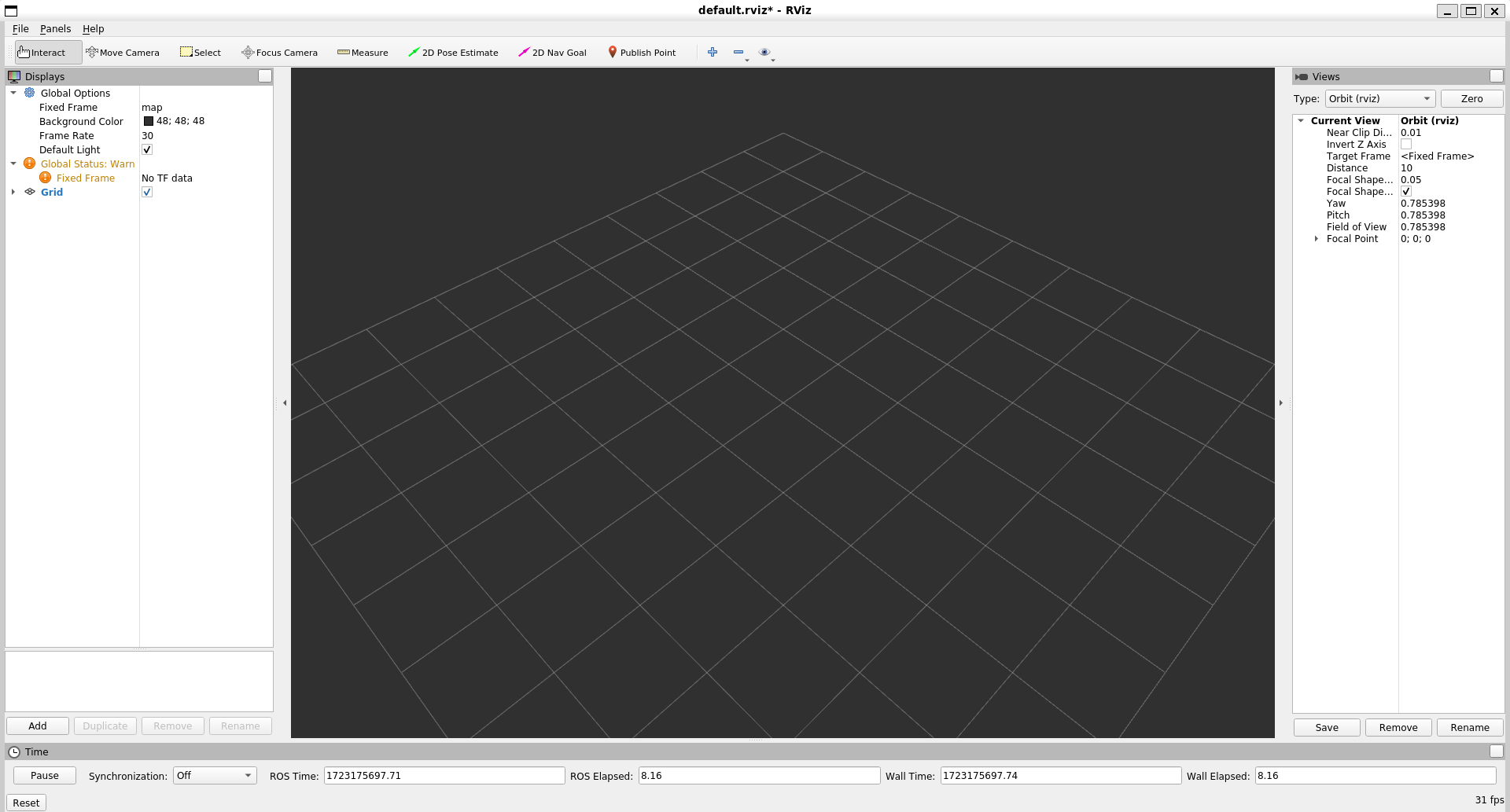
Task: Open the Panels menu
Action: (56, 29)
